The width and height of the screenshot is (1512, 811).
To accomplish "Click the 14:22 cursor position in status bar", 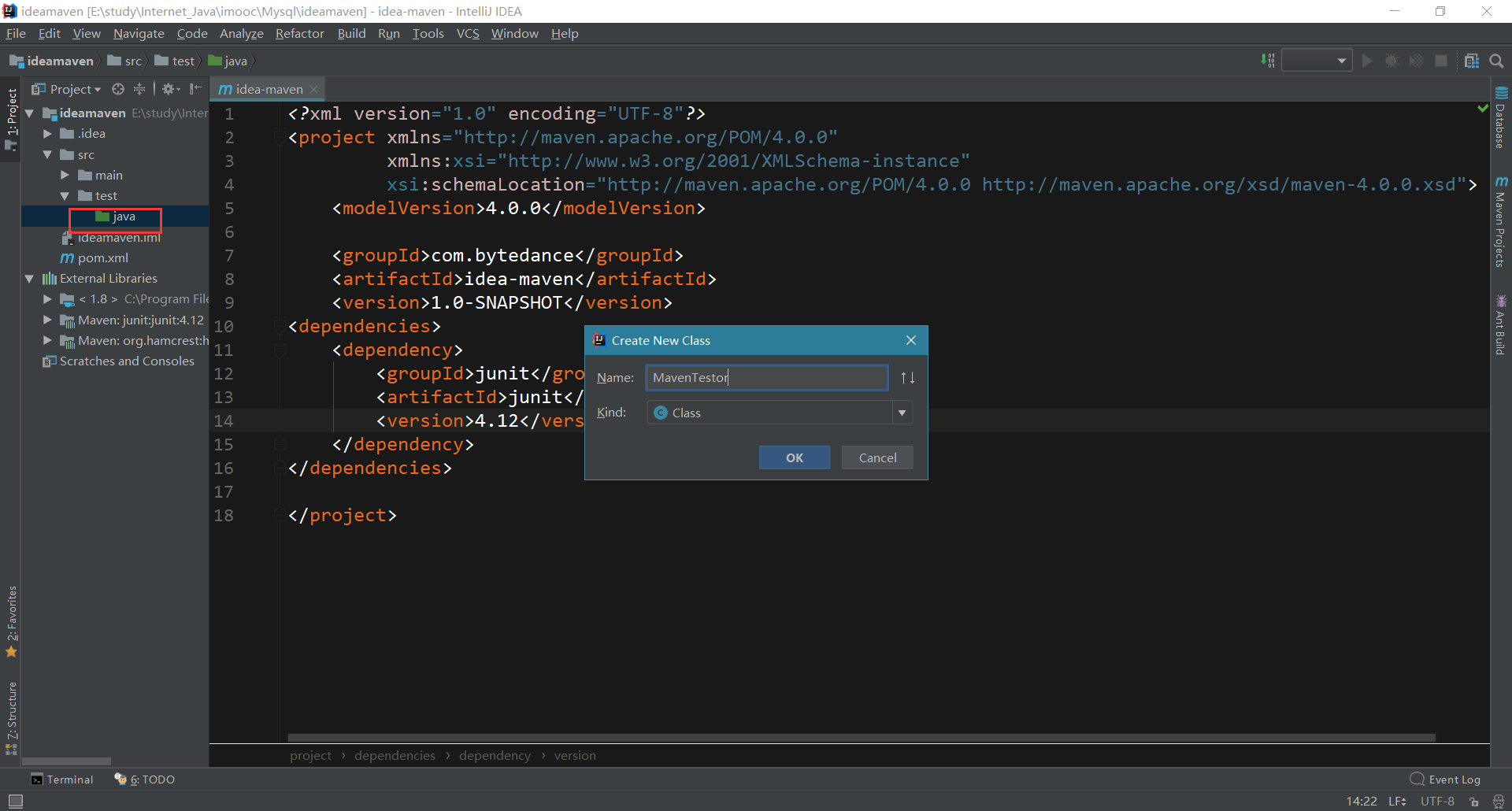I will tap(1362, 802).
